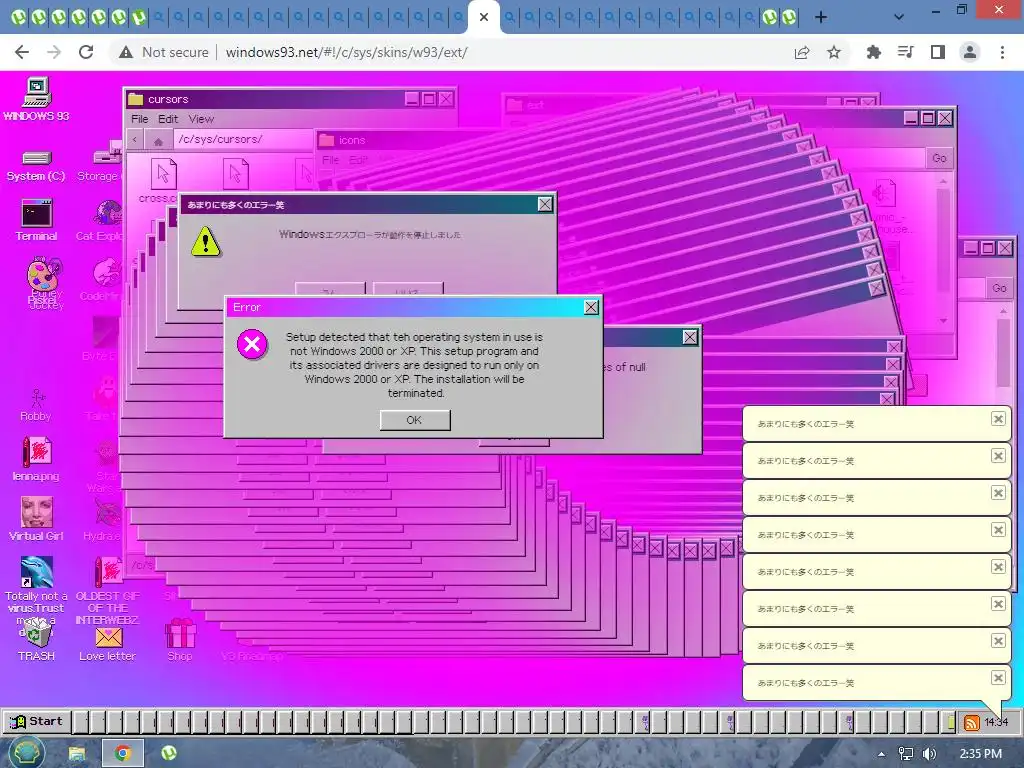Screen dimensions: 1024x768
Task: Click the RSS feed icon in Windows 93 tray
Action: (x=972, y=722)
